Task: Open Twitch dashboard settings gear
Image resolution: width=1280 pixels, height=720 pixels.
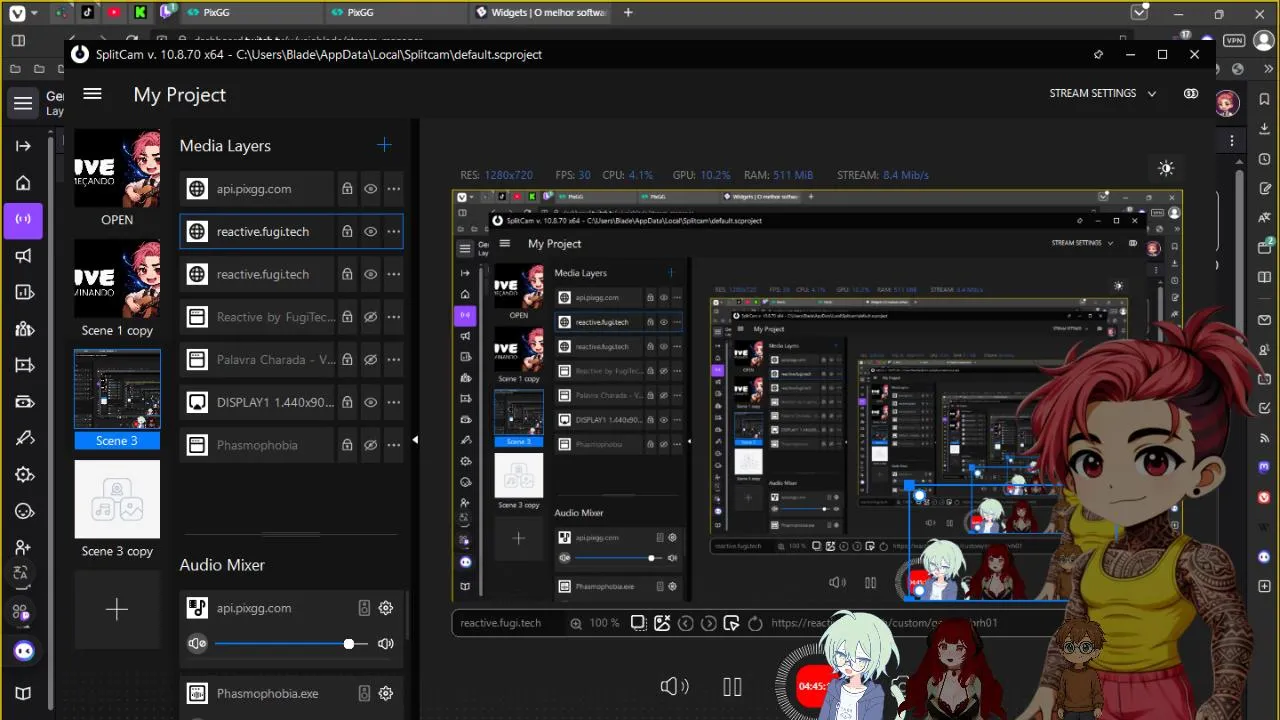Action: coord(24,475)
